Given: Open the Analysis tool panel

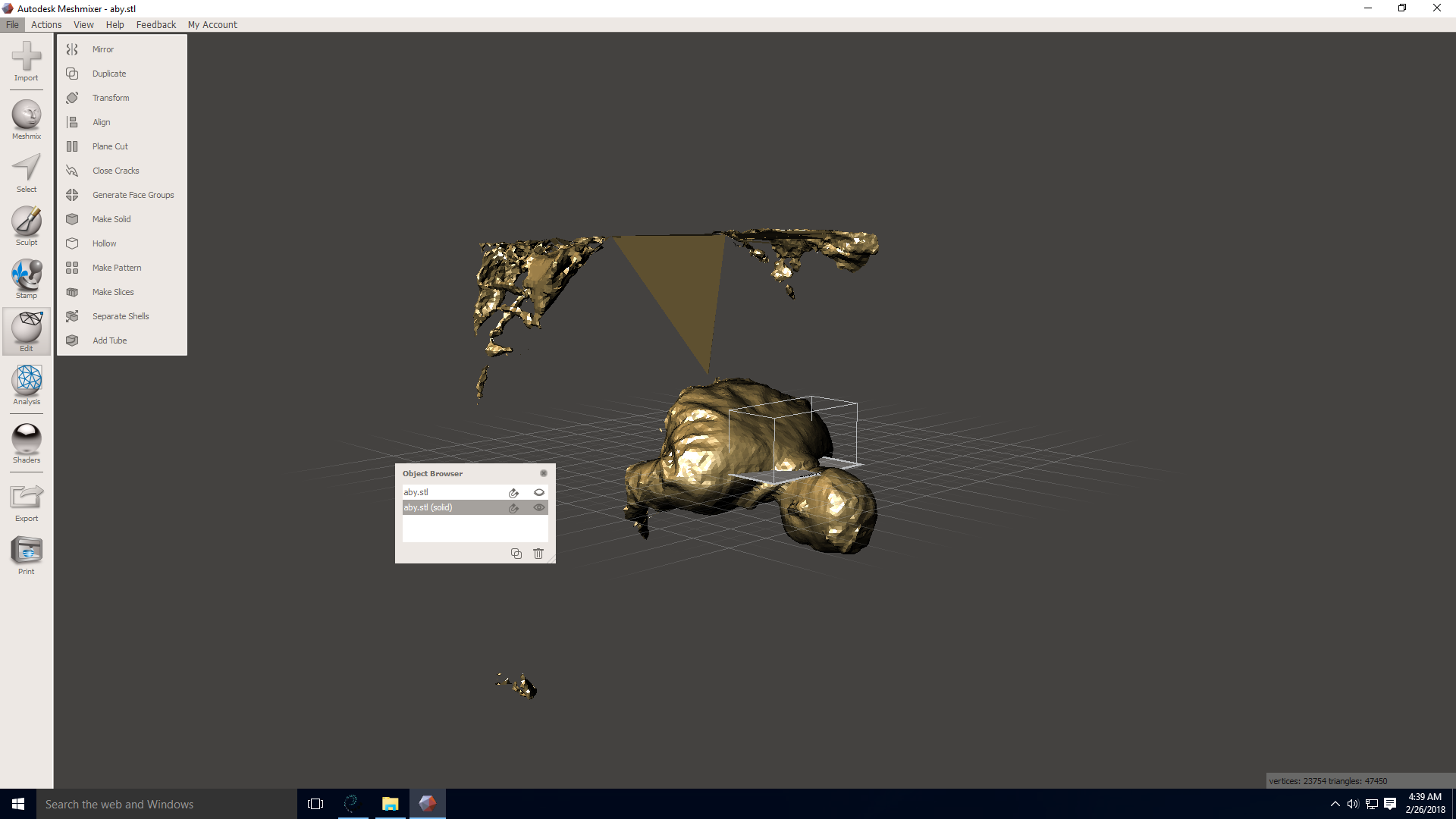Looking at the screenshot, I should click(26, 384).
